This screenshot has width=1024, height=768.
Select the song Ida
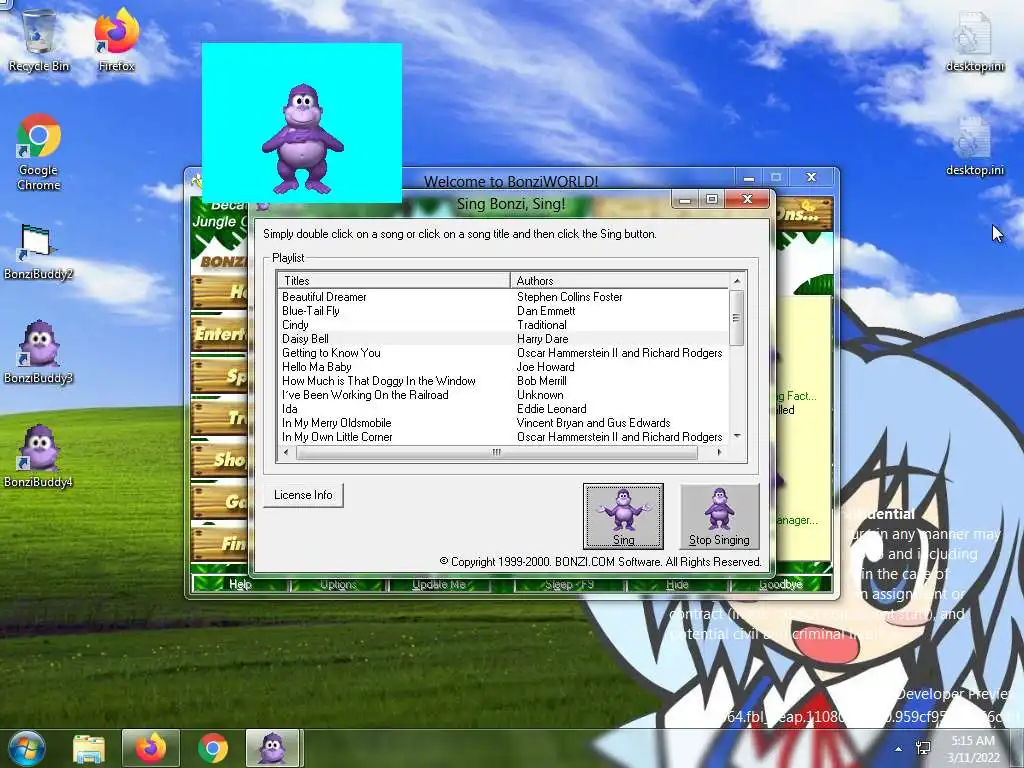point(289,409)
